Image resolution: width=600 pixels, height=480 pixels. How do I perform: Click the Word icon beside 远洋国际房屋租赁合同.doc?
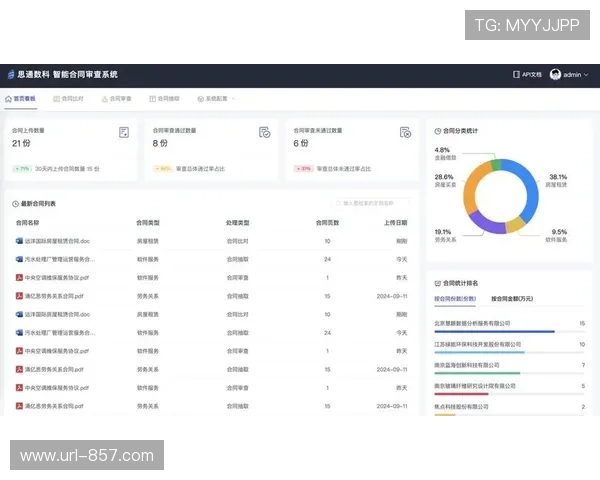click(19, 241)
